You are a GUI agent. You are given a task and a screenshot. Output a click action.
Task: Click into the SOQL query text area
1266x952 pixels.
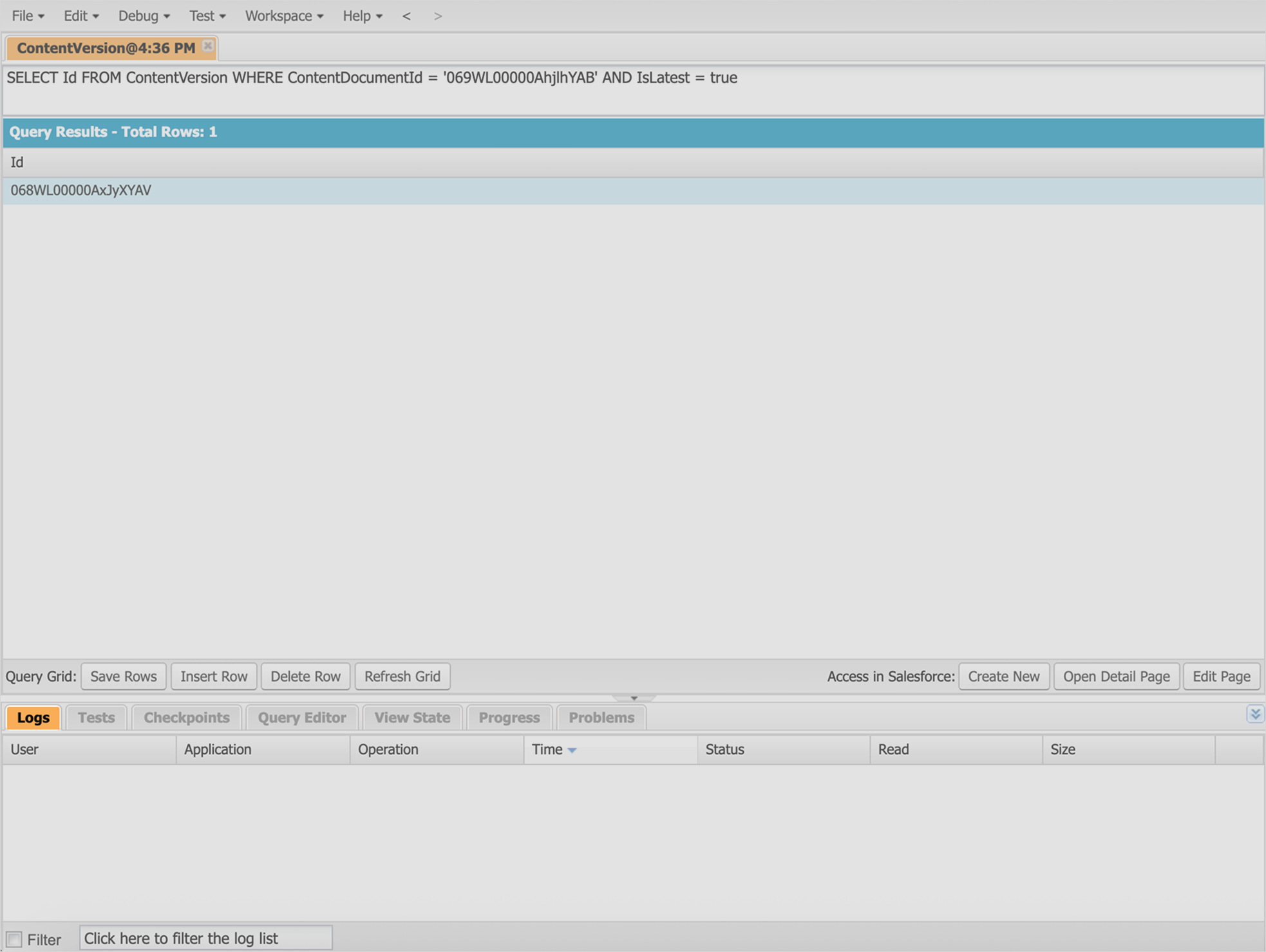pos(633,90)
